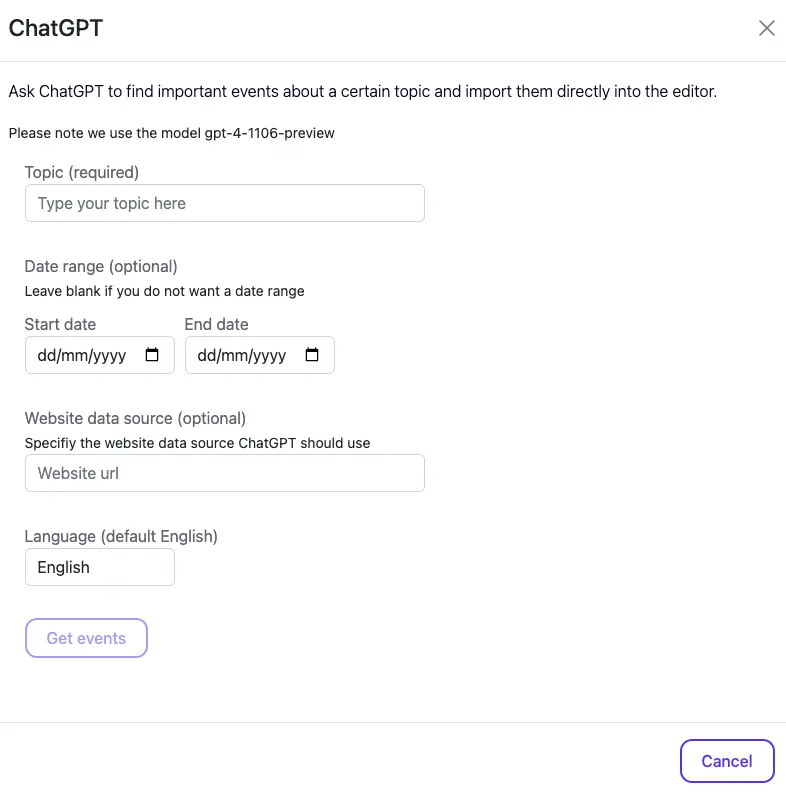Click the Topic text field
The width and height of the screenshot is (786, 797).
pyautogui.click(x=224, y=203)
